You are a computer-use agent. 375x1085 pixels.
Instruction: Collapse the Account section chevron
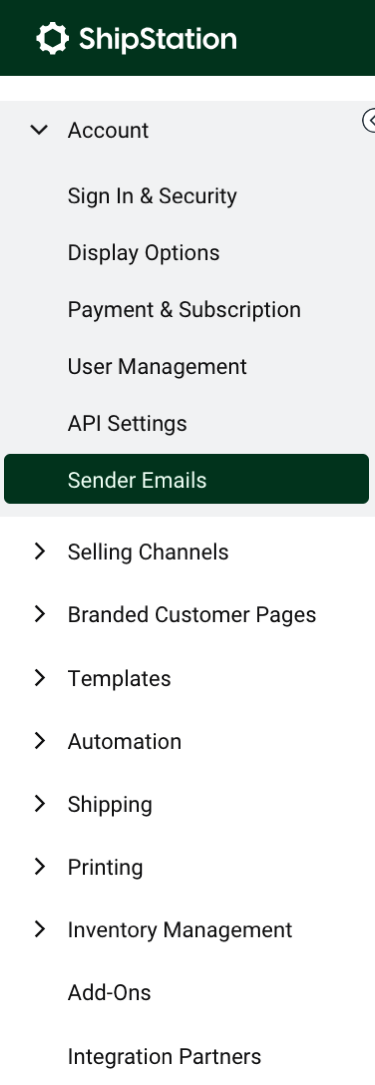(x=39, y=130)
